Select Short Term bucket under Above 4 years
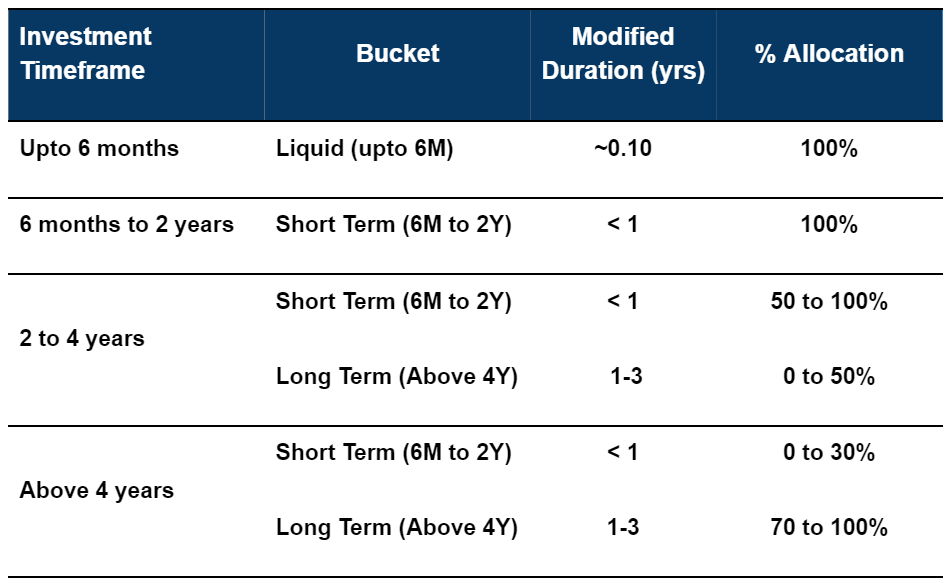951x583 pixels. (393, 453)
